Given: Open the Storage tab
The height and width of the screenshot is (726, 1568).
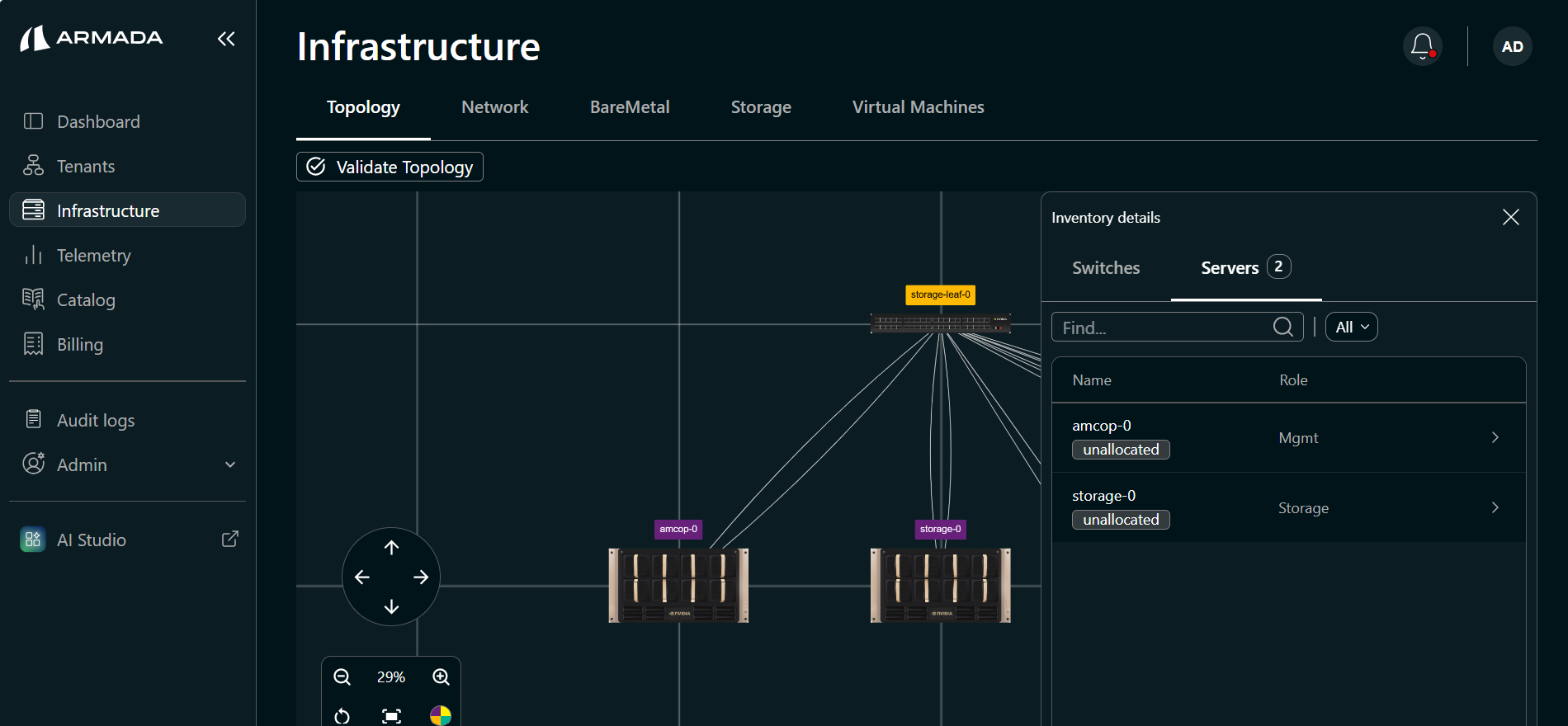Looking at the screenshot, I should [x=761, y=107].
